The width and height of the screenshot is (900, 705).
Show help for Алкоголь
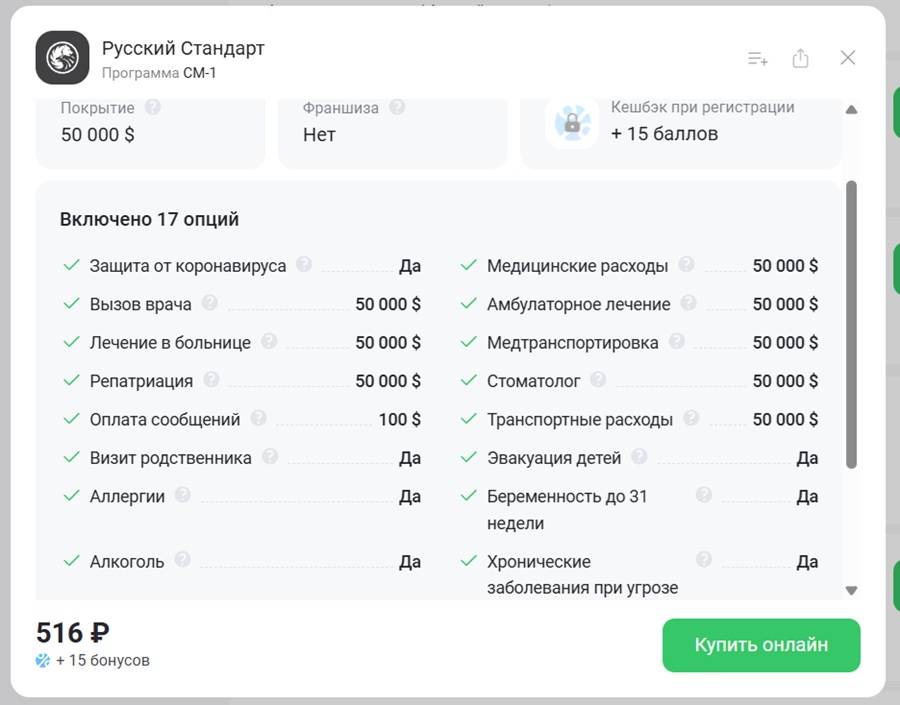pos(183,560)
